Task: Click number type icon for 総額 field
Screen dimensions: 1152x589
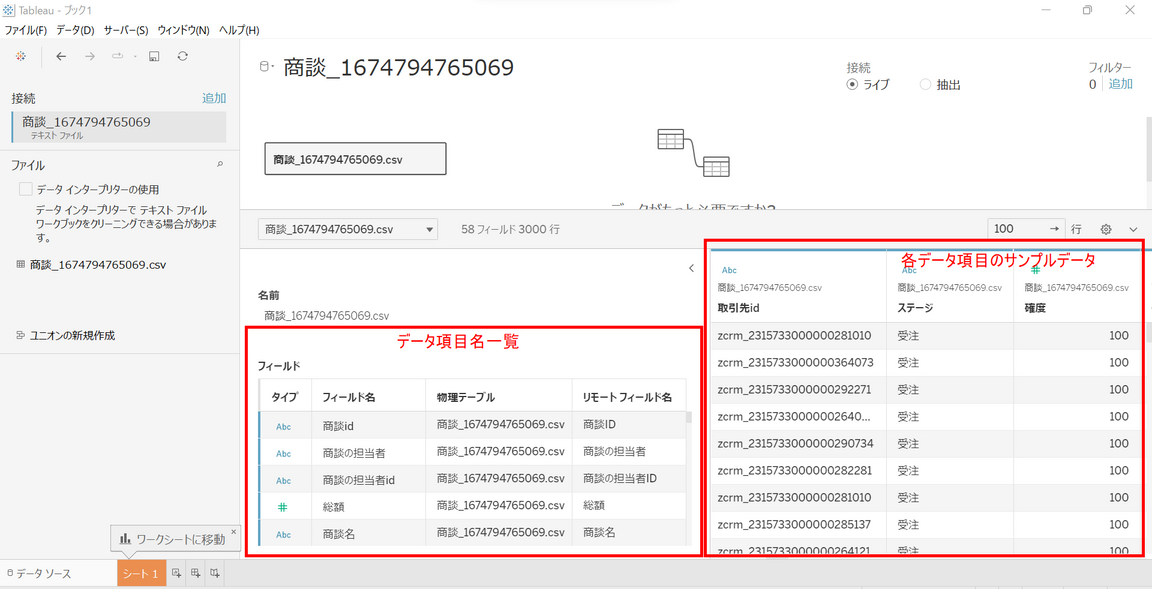Action: 282,507
